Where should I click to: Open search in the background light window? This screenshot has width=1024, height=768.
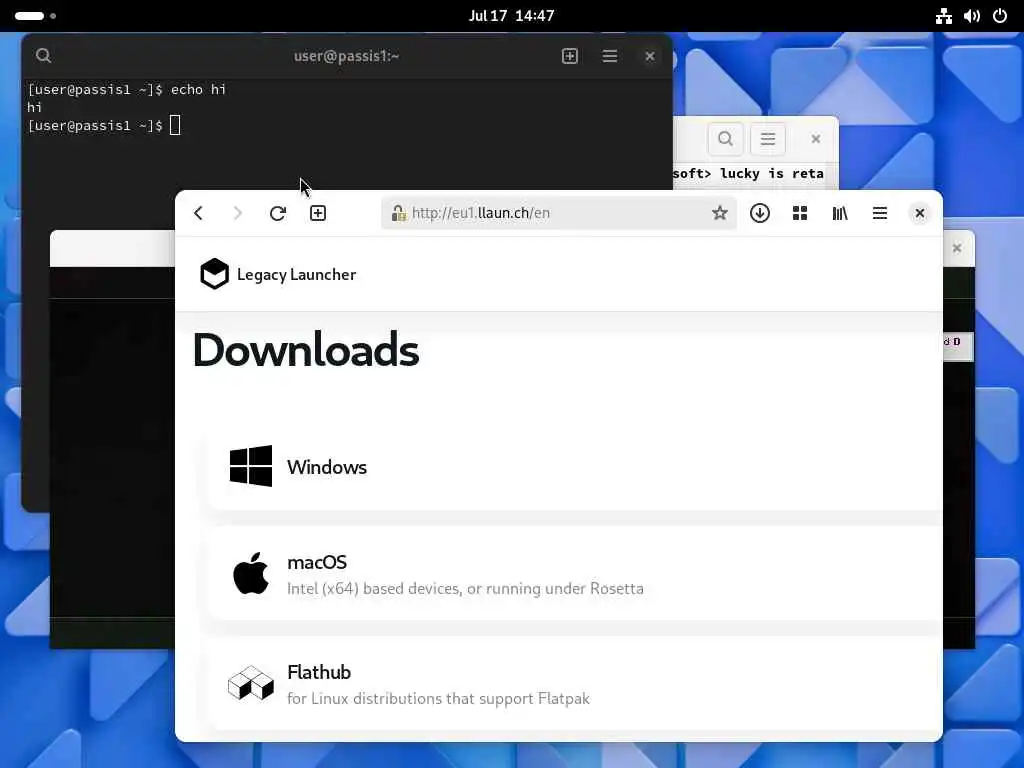pos(725,138)
